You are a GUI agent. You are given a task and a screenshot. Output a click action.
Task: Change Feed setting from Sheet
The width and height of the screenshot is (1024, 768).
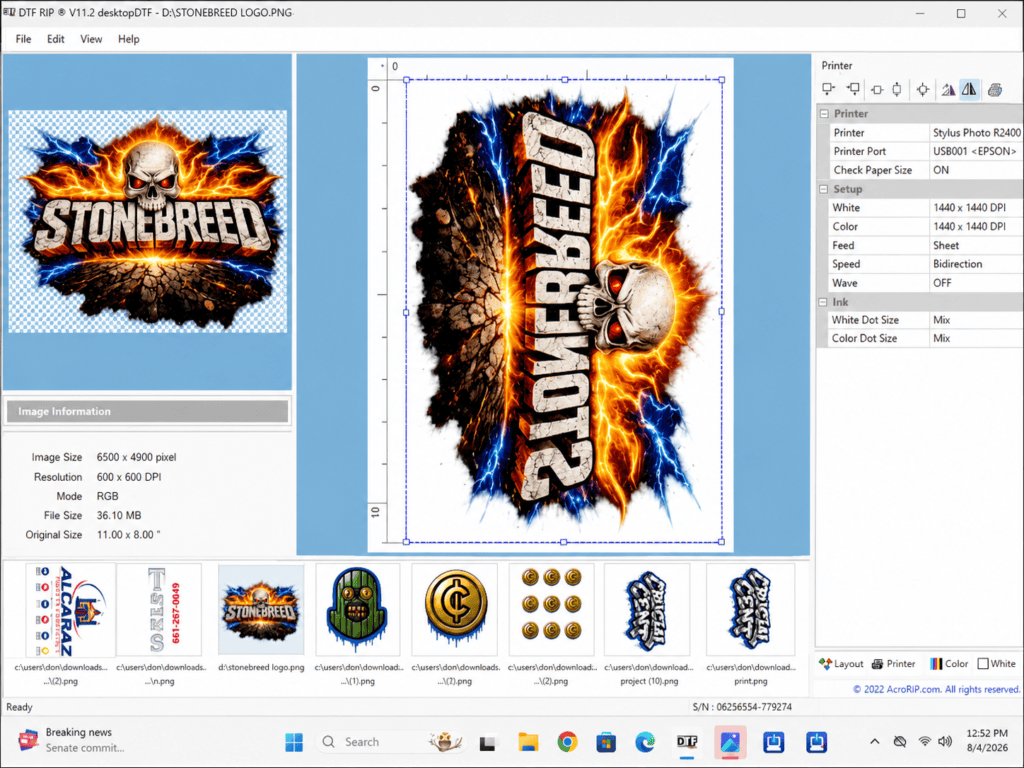[x=976, y=246]
